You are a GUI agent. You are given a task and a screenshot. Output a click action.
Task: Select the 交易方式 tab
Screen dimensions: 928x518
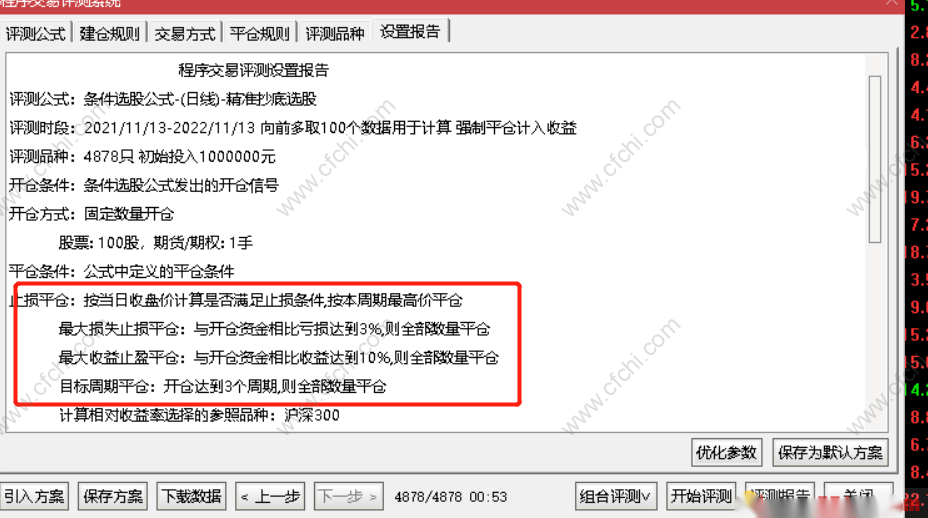(x=184, y=33)
